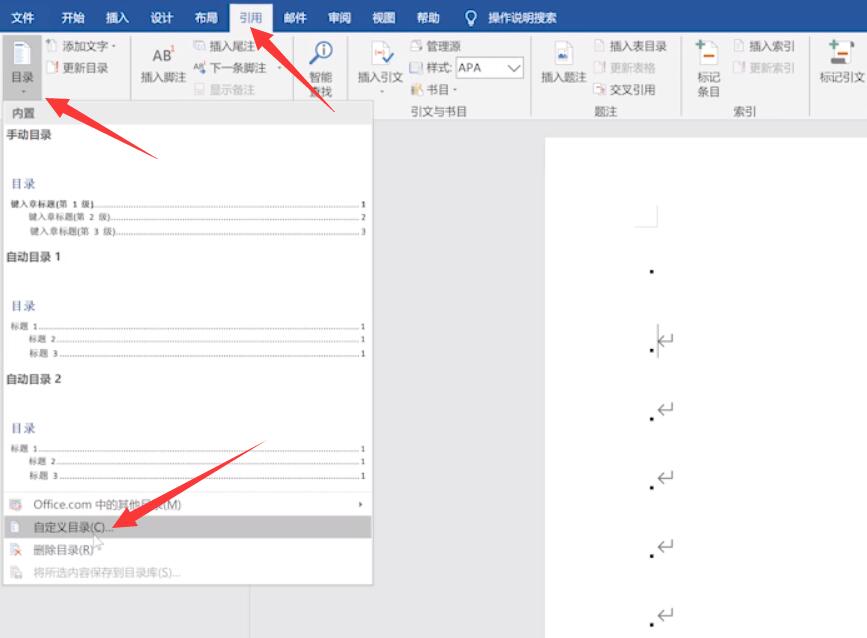Click the 添加文字 add text icon
Screen dimensions: 867x638
pyautogui.click(x=52, y=45)
